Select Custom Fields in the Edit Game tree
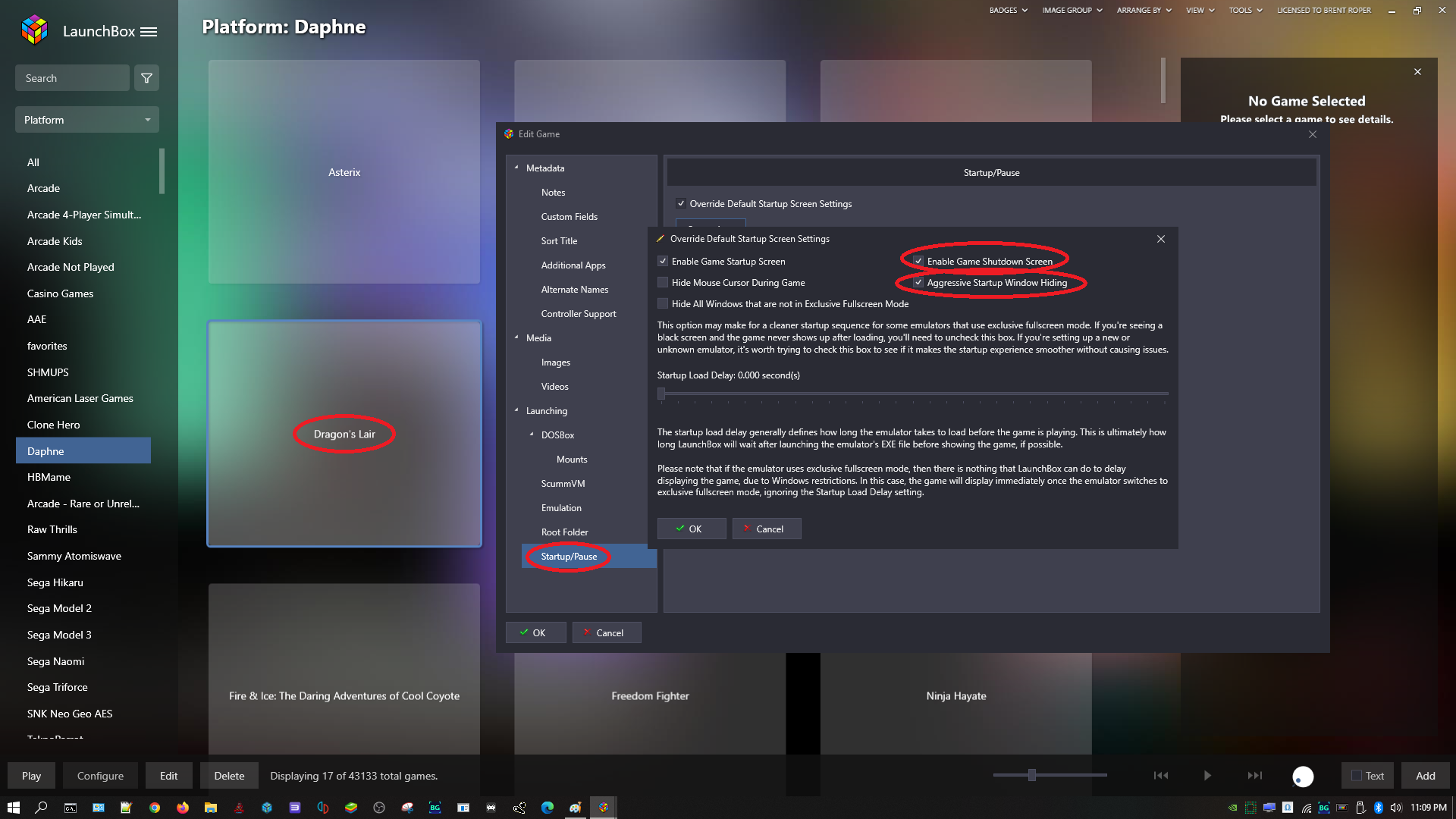The height and width of the screenshot is (819, 1456). pos(569,217)
